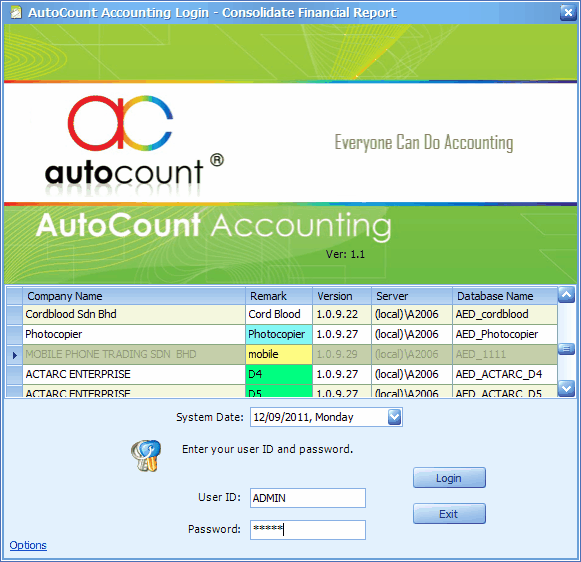581x562 pixels.
Task: Sort by the Server column header
Action: [412, 296]
